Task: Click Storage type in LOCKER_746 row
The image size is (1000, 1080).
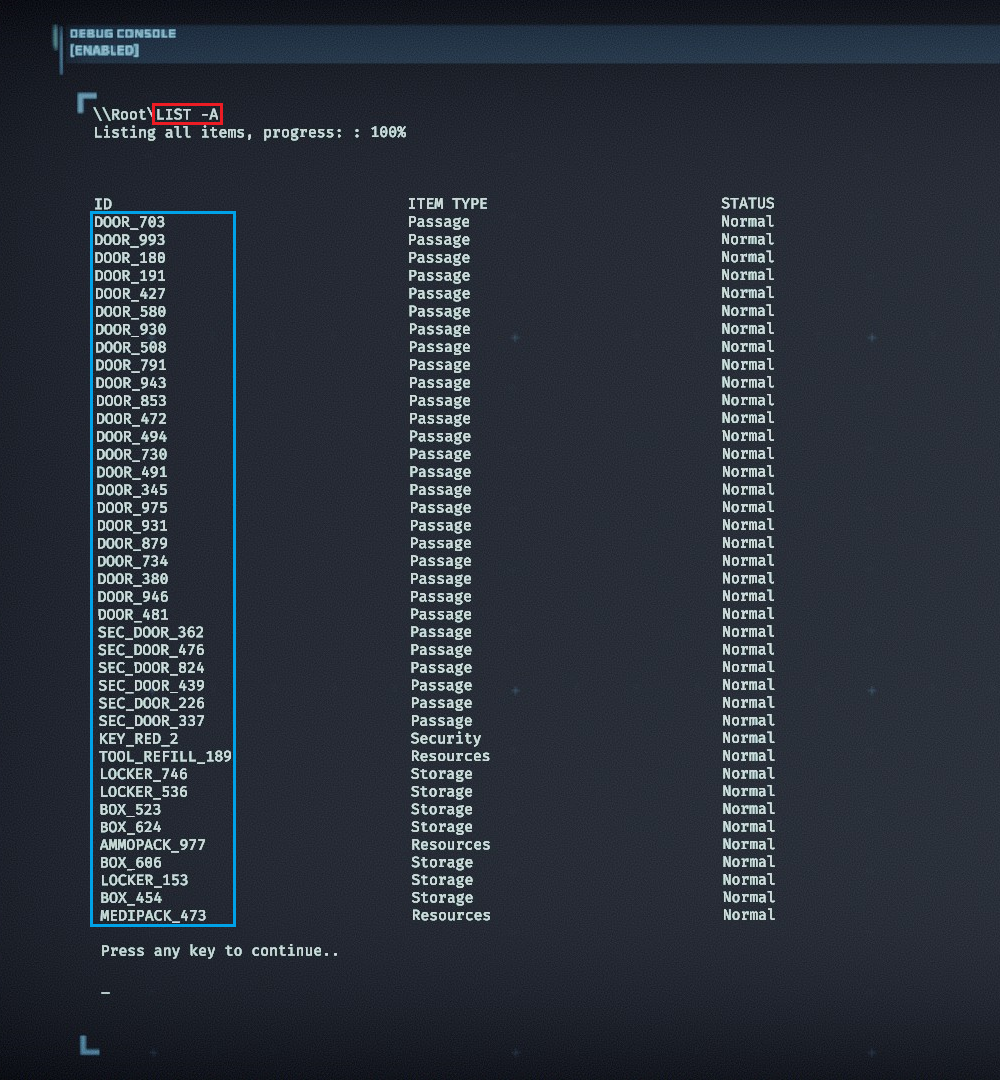Action: 441,774
